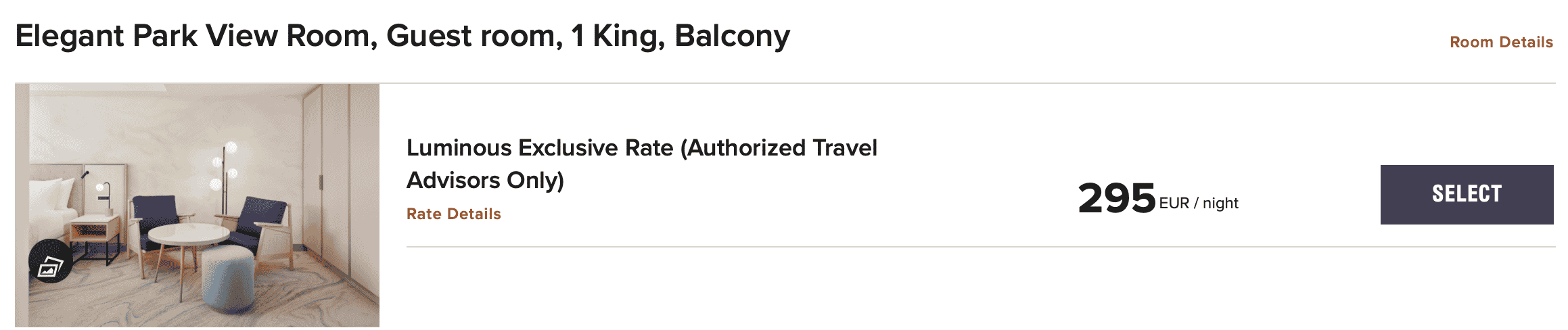Viewport: 1568px width, 330px height.
Task: Click the blue ottoman in the room image
Action: click(227, 277)
